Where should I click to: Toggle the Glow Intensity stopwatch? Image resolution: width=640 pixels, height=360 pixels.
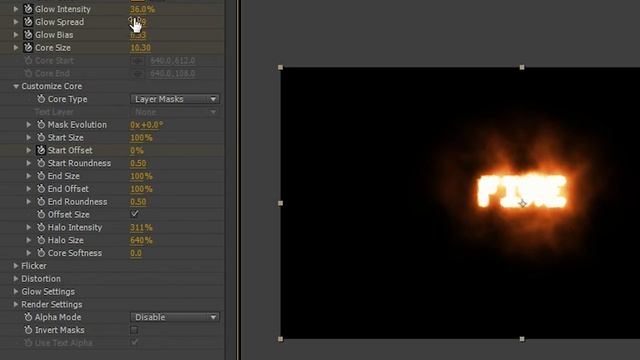coord(28,9)
